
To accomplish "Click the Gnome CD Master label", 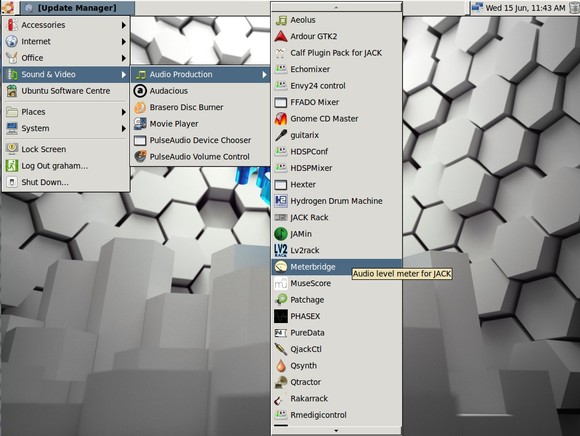I will (324, 119).
